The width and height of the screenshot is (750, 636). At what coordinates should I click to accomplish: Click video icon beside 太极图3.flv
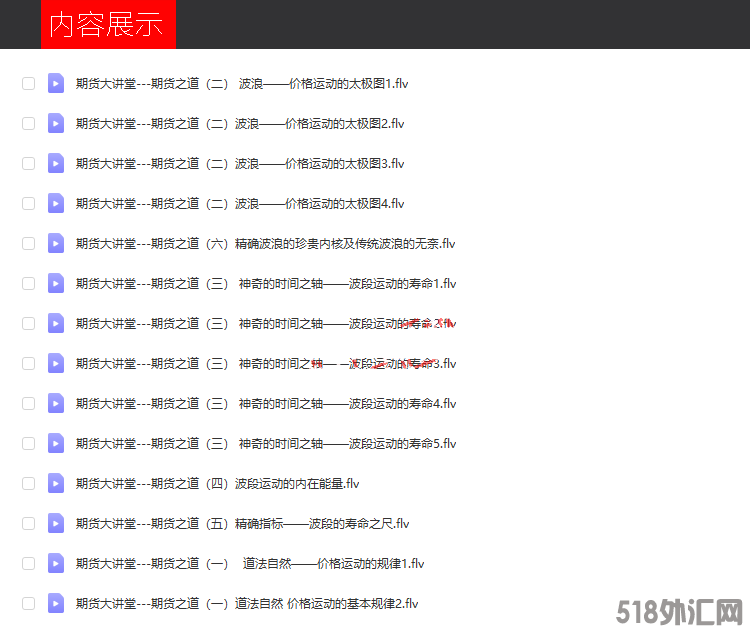point(56,164)
